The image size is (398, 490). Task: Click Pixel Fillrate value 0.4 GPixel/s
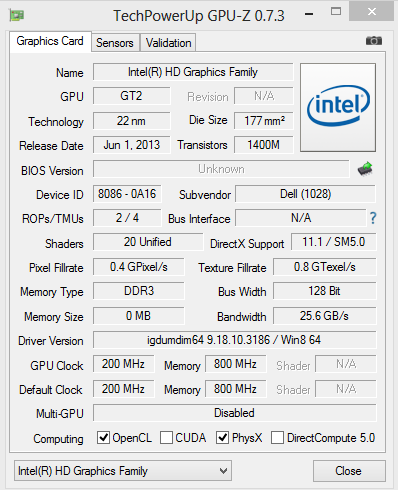[x=138, y=267]
